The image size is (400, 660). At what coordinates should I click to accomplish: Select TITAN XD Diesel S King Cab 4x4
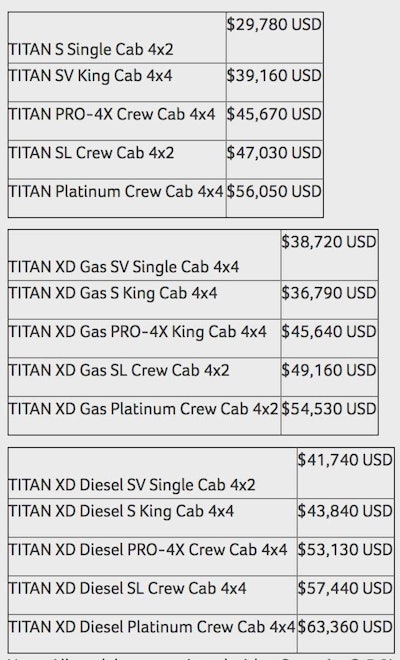pyautogui.click(x=121, y=511)
